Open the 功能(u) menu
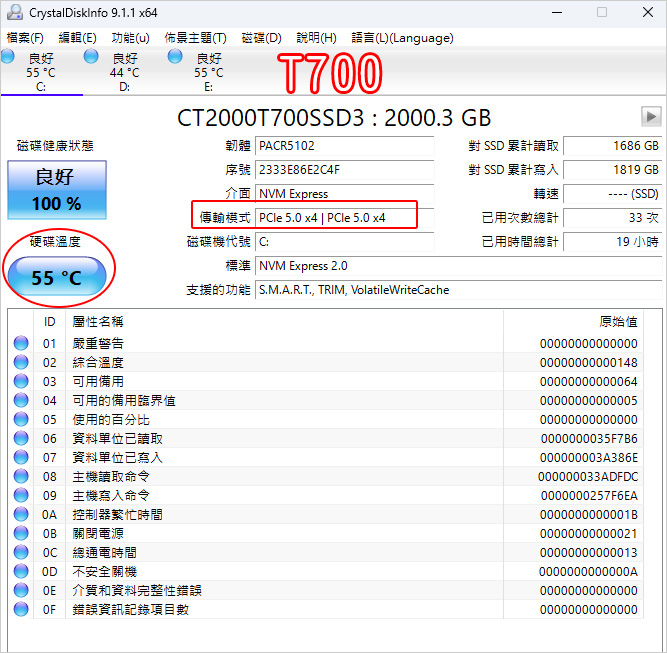Screen dimensions: 667x653 pos(130,38)
